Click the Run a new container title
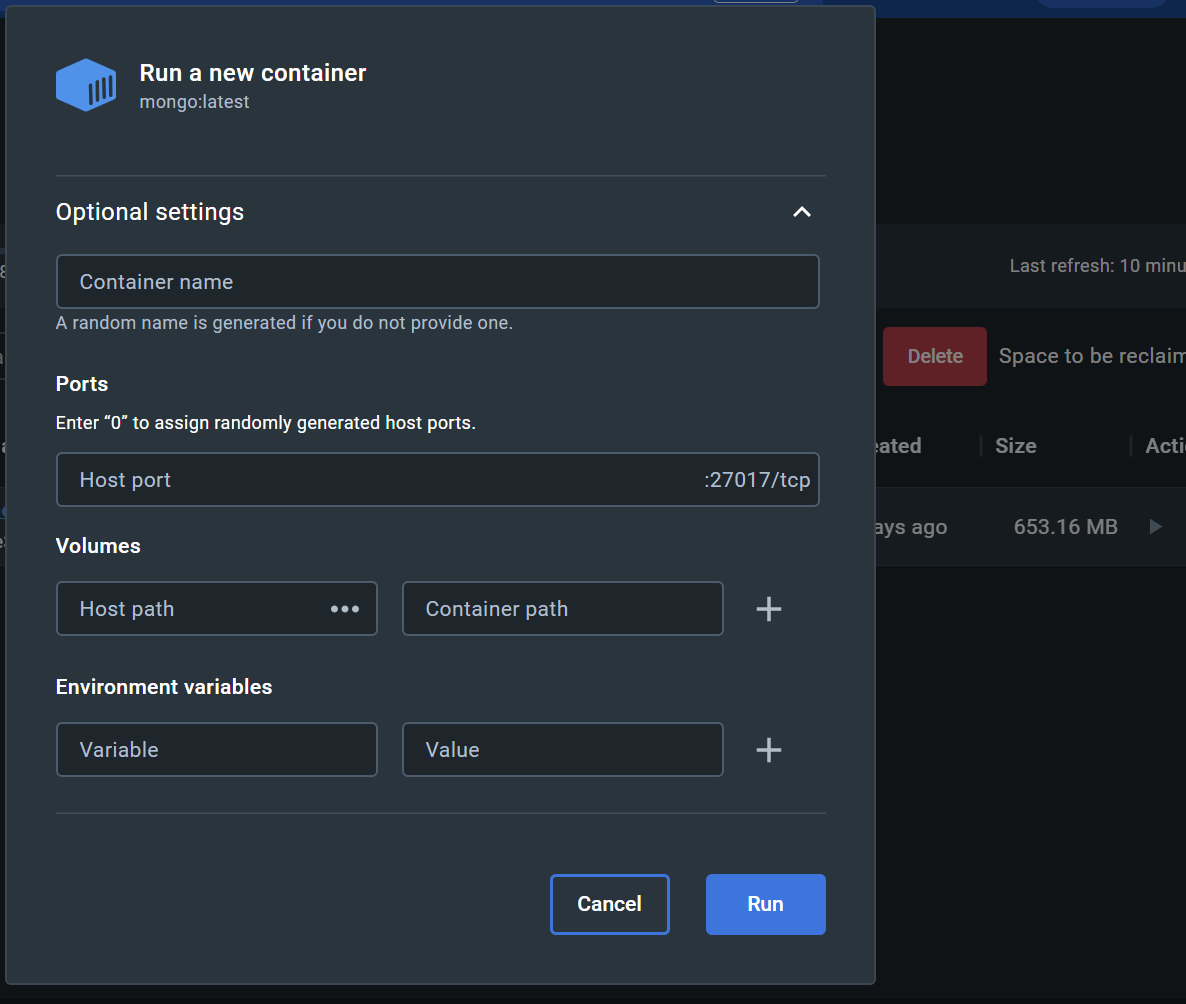This screenshot has height=1004, width=1186. (253, 73)
